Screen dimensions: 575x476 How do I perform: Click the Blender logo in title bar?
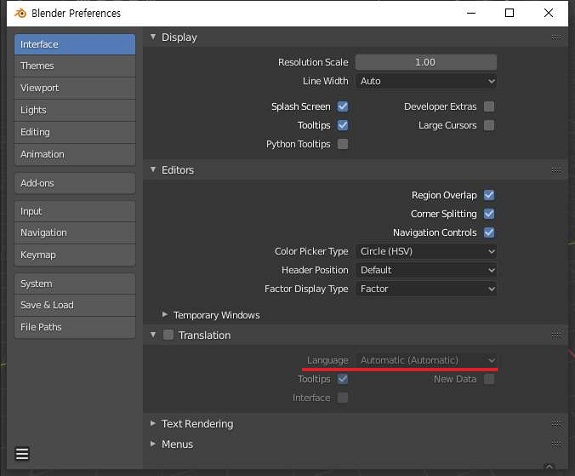click(21, 13)
